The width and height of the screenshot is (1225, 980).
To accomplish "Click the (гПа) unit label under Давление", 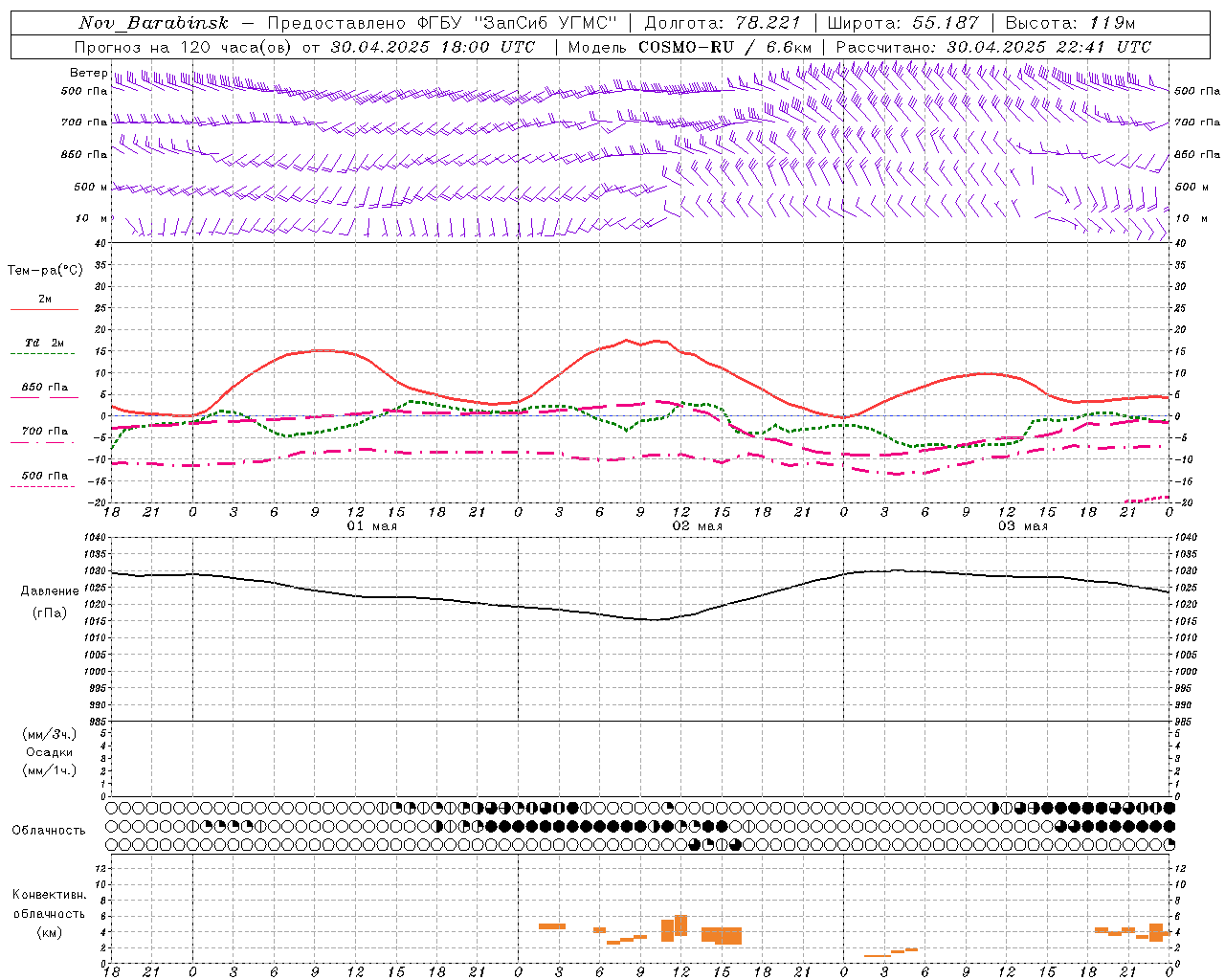I will point(50,612).
